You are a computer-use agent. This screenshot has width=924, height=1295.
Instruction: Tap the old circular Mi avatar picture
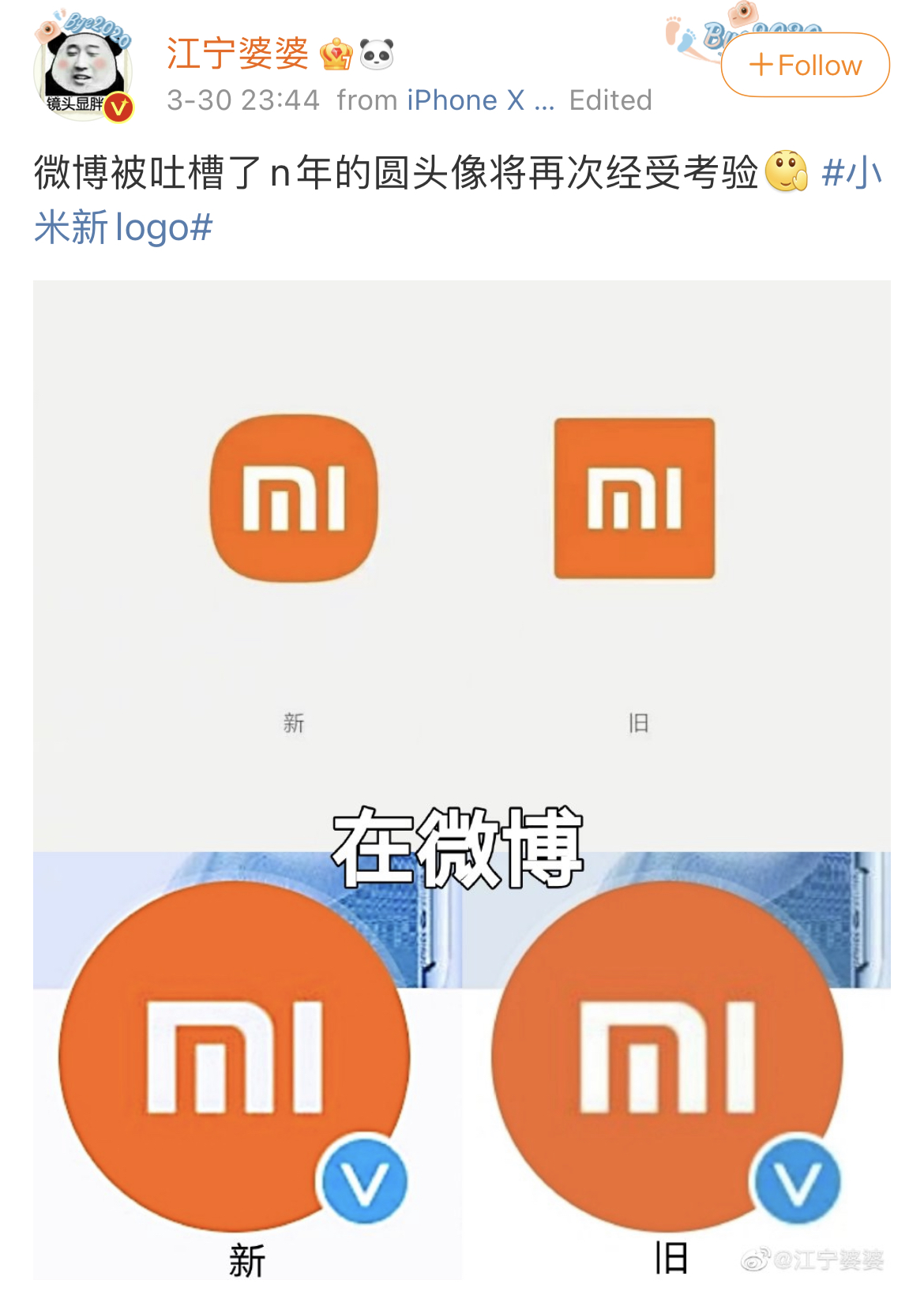pos(667,1057)
